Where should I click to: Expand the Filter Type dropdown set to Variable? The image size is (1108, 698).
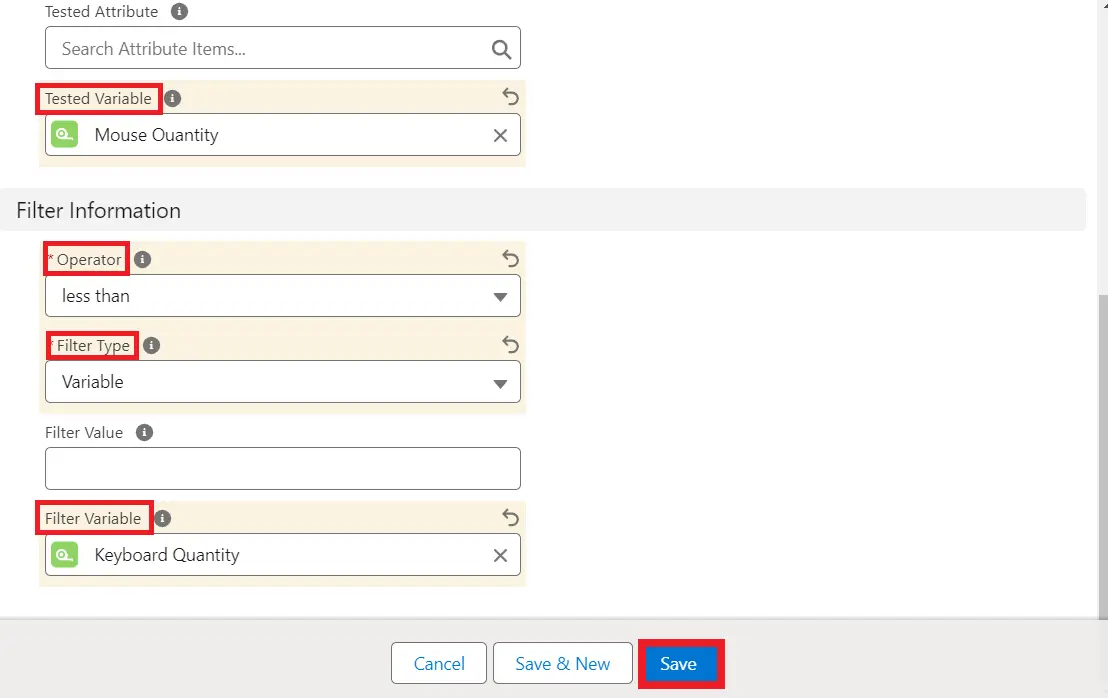click(x=283, y=382)
